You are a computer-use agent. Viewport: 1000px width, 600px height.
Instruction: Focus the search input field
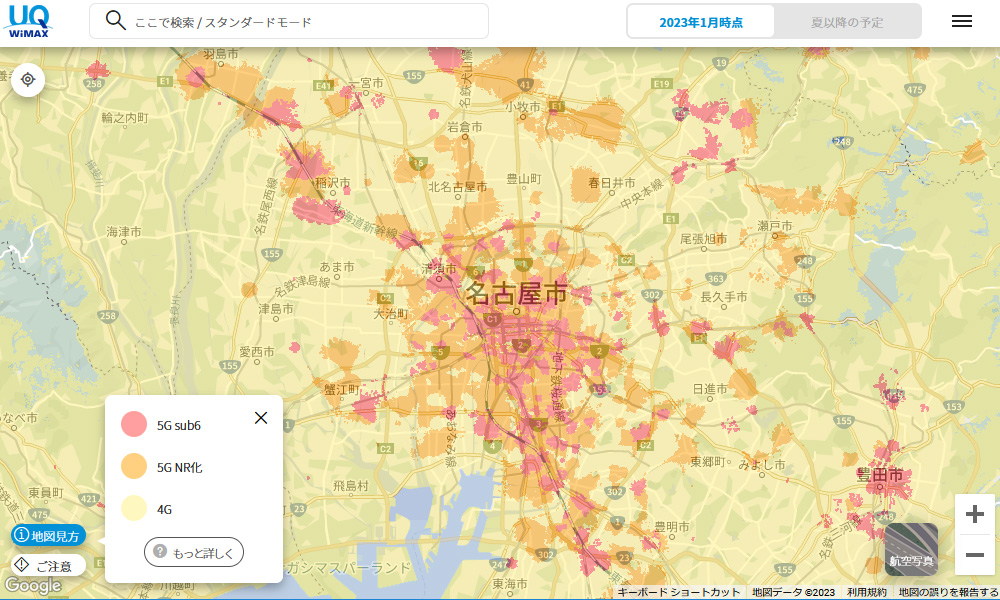pyautogui.click(x=300, y=21)
